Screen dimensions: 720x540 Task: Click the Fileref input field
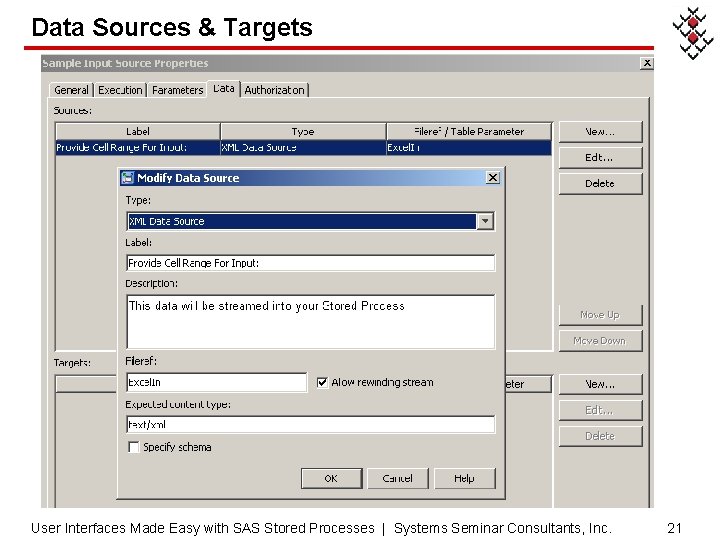[216, 382]
